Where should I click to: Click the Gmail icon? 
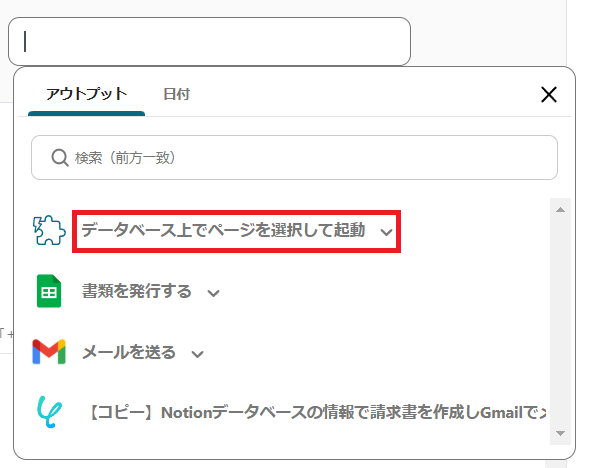click(49, 351)
